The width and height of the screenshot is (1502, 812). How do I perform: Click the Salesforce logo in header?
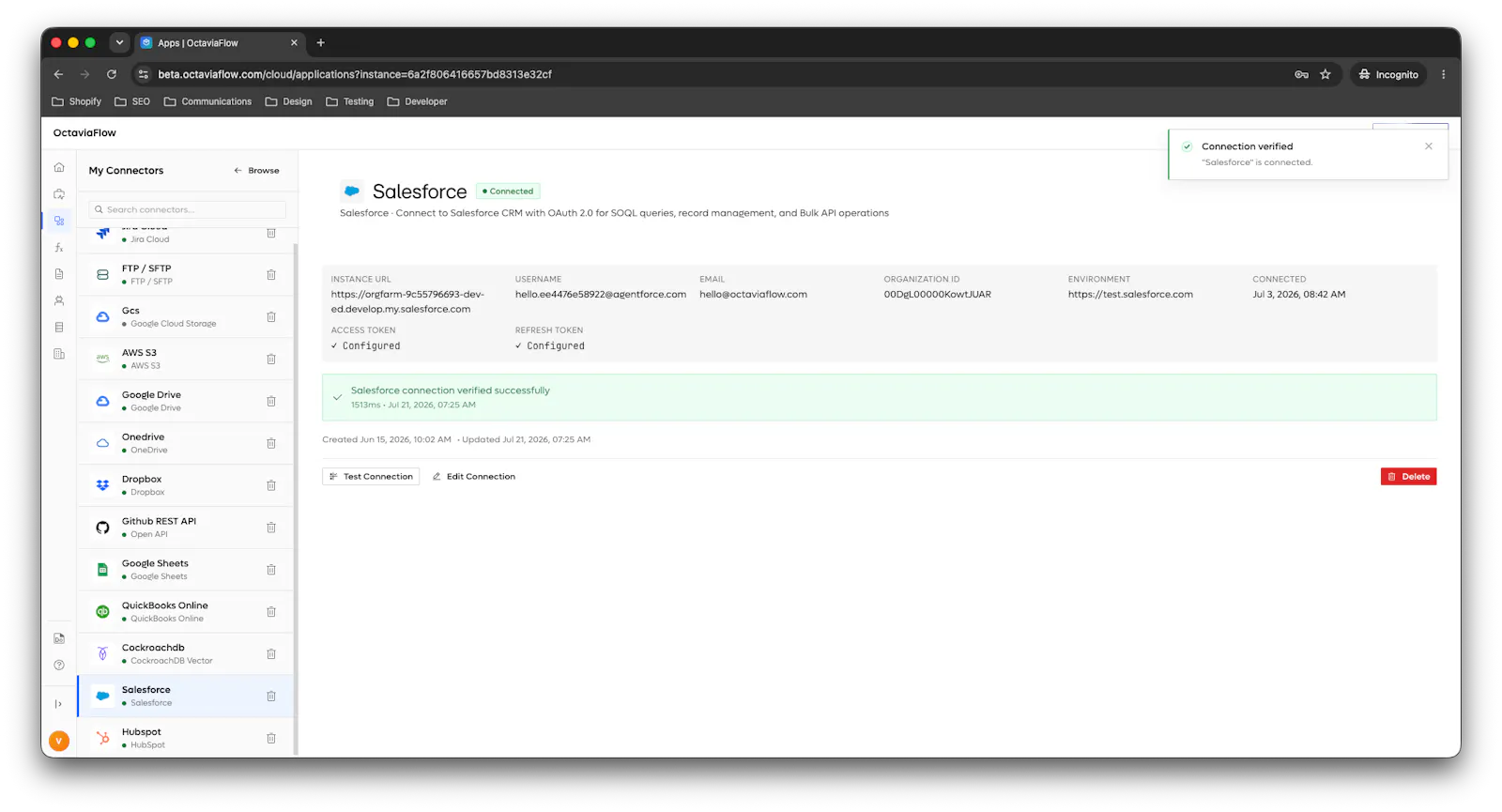(x=351, y=191)
